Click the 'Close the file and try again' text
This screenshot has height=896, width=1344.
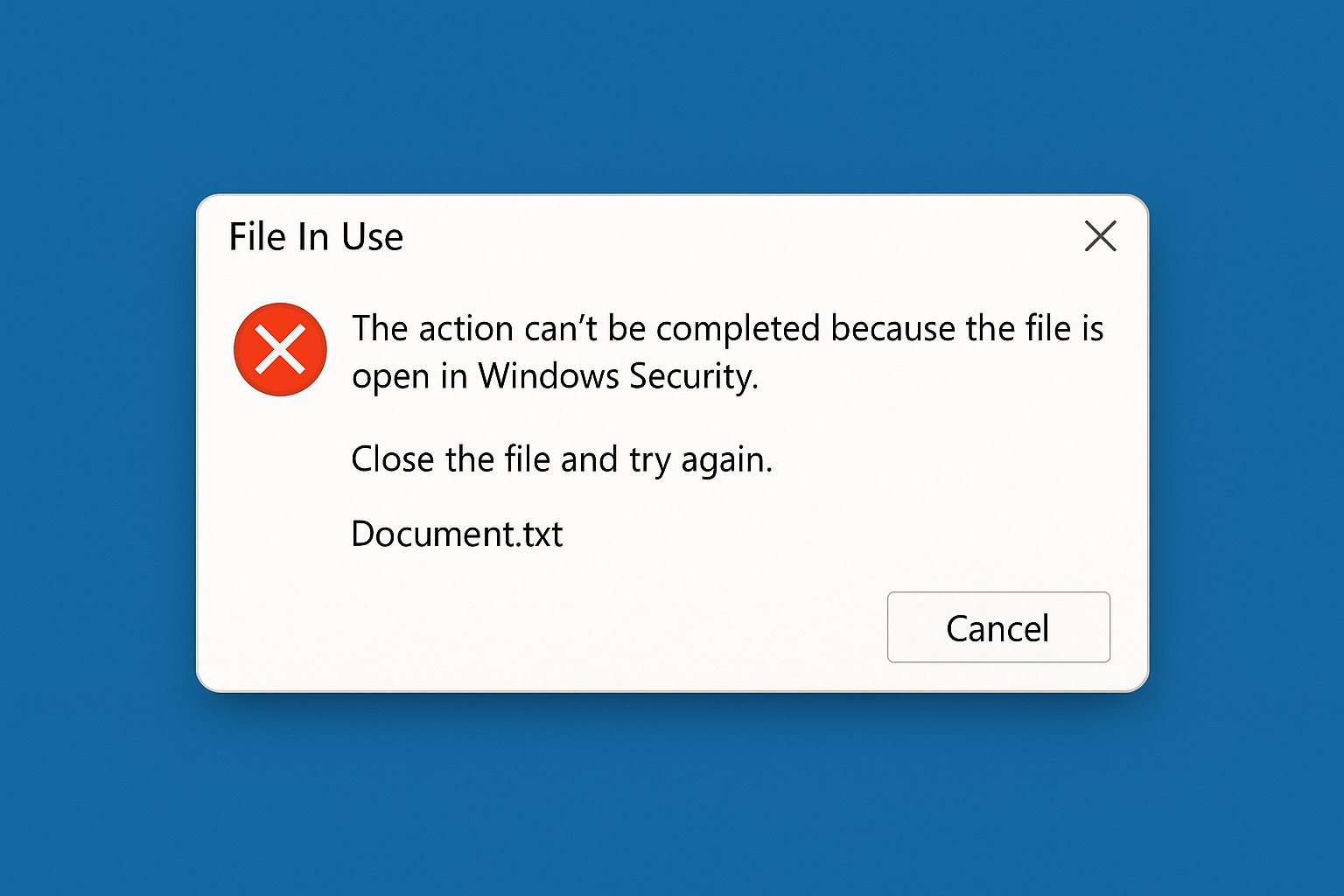[562, 459]
